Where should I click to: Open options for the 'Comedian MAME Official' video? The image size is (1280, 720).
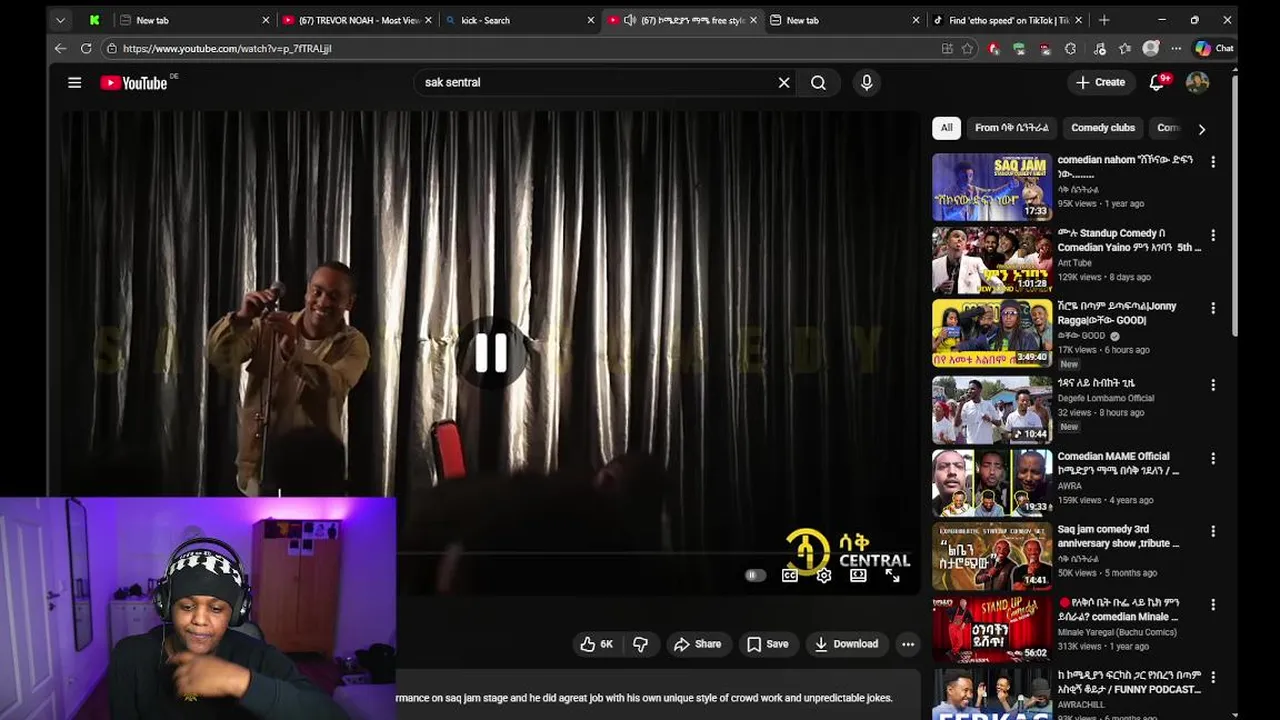(x=1213, y=458)
